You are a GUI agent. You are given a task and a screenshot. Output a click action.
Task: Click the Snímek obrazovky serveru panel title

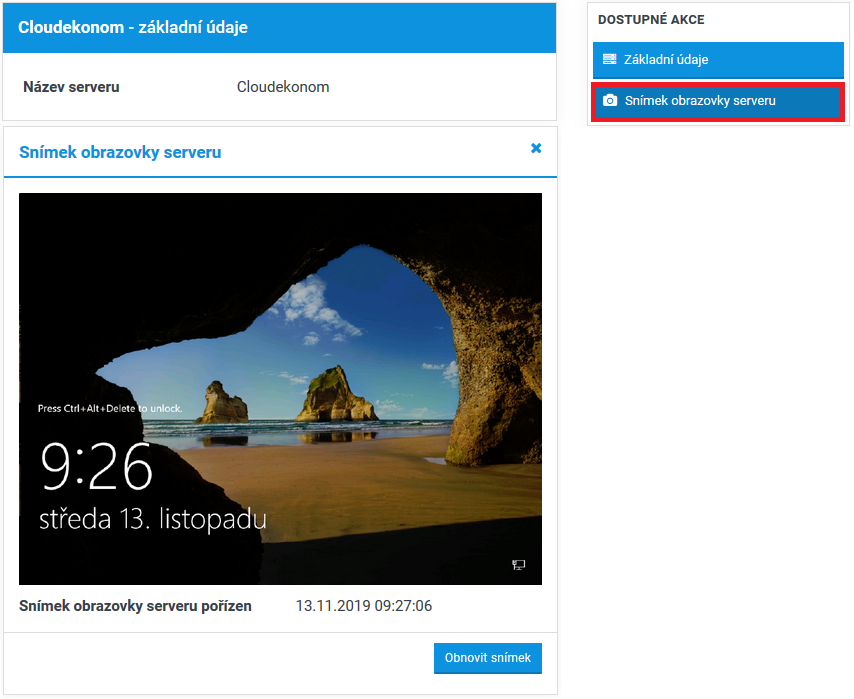click(120, 153)
